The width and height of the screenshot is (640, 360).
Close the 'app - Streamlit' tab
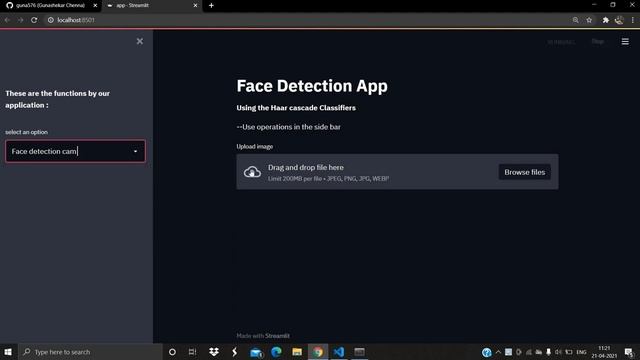pos(195,6)
